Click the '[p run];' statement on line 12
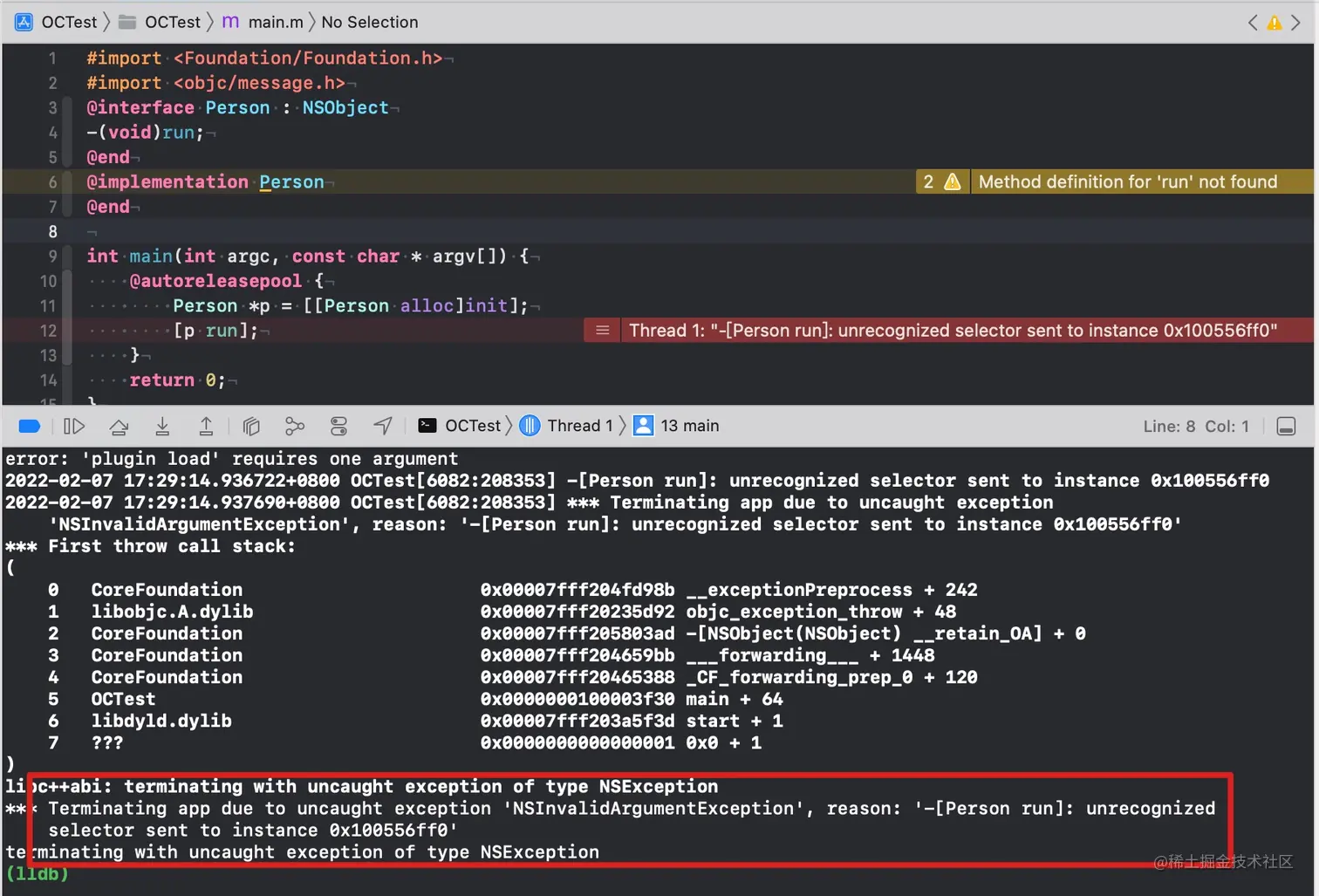Viewport: 1319px width, 896px height. tap(215, 331)
